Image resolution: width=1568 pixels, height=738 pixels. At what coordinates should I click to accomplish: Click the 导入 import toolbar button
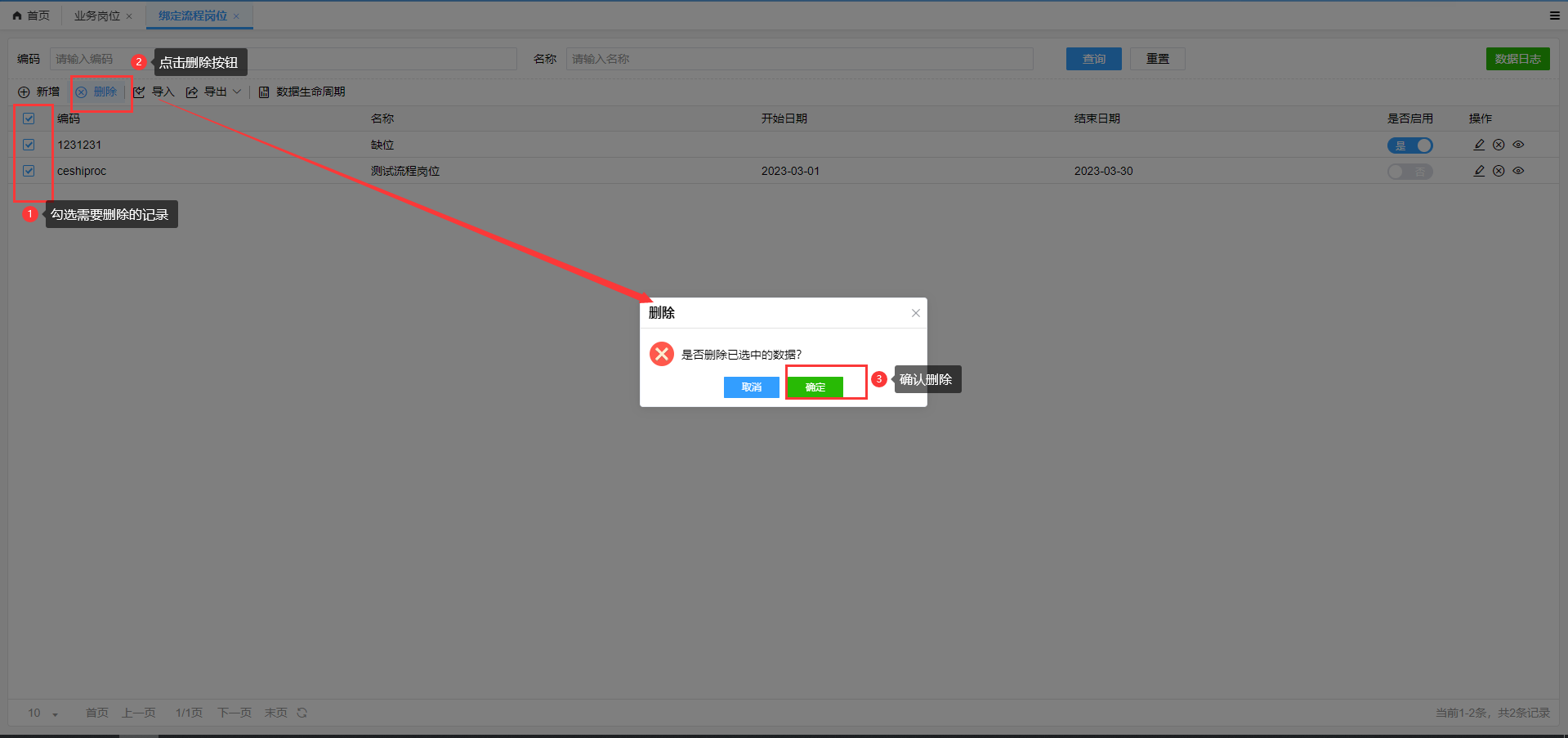click(x=154, y=92)
